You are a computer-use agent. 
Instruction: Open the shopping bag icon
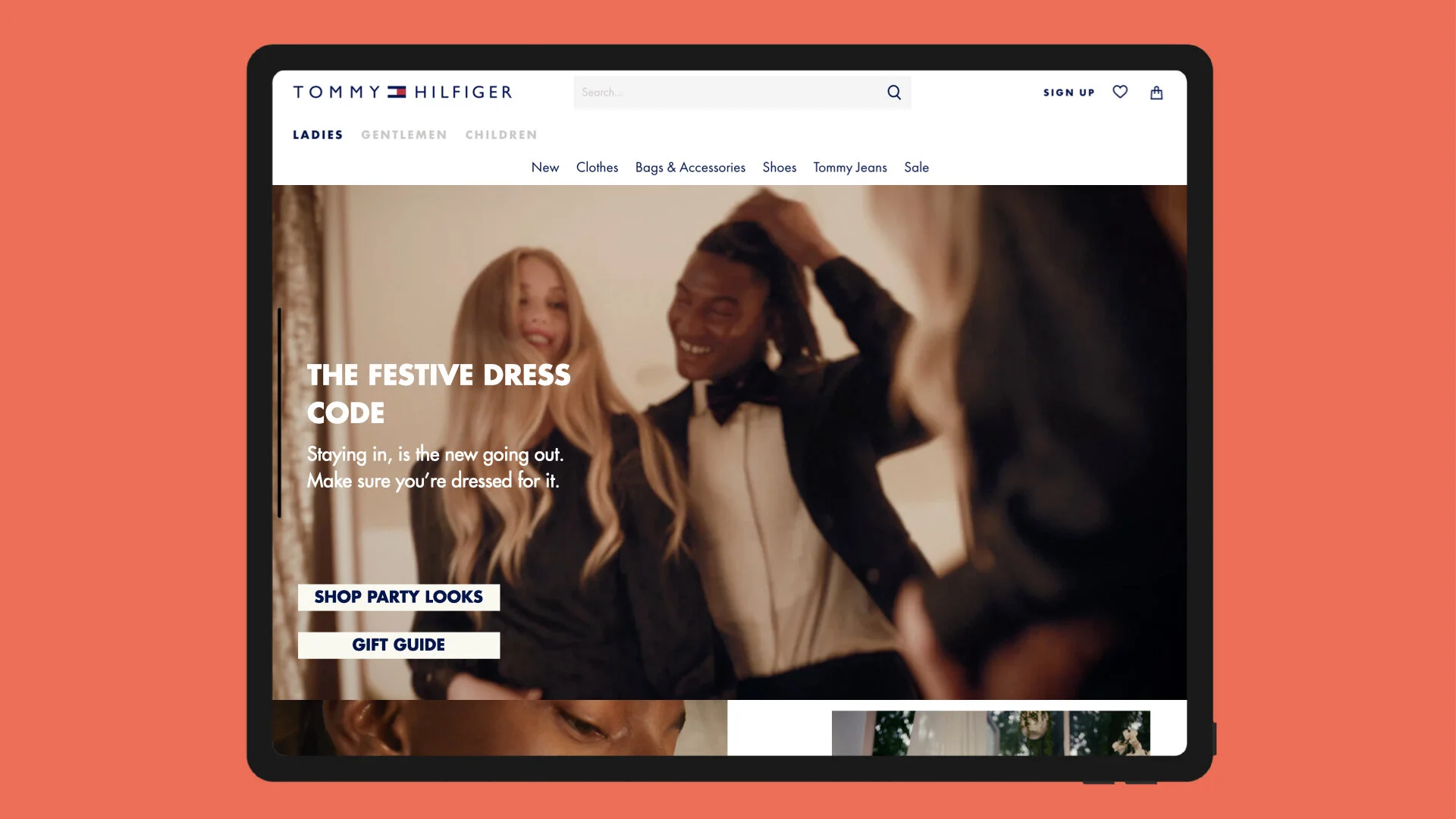click(x=1156, y=93)
